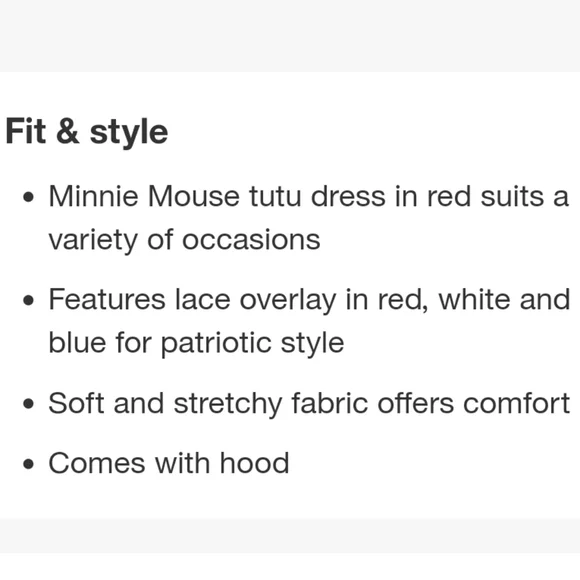Click the bullet dot before Minnie Mouse
580x580 pixels.
coord(28,197)
